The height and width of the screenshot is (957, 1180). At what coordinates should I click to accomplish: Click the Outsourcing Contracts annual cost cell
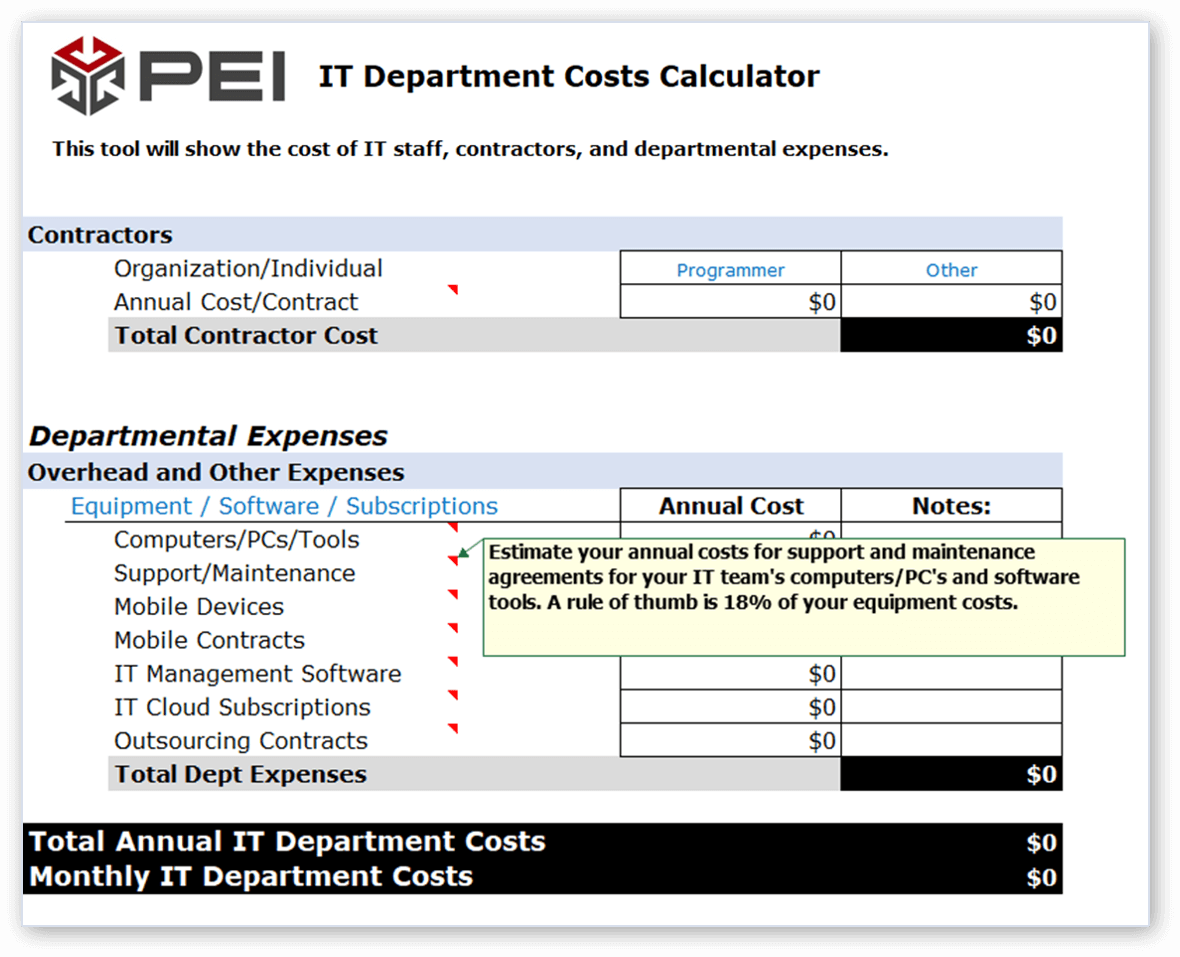click(730, 740)
